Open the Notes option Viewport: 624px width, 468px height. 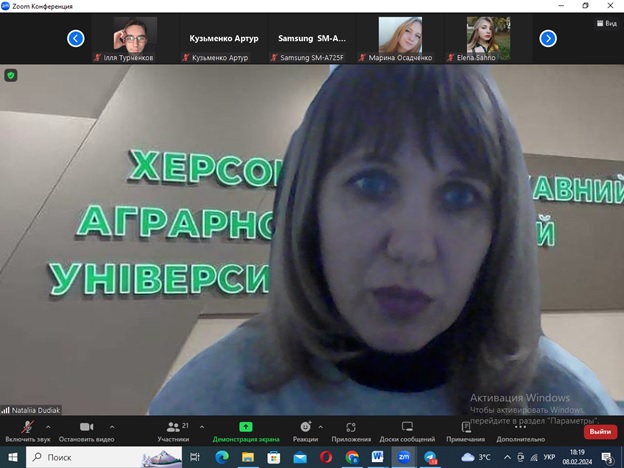[x=466, y=431]
